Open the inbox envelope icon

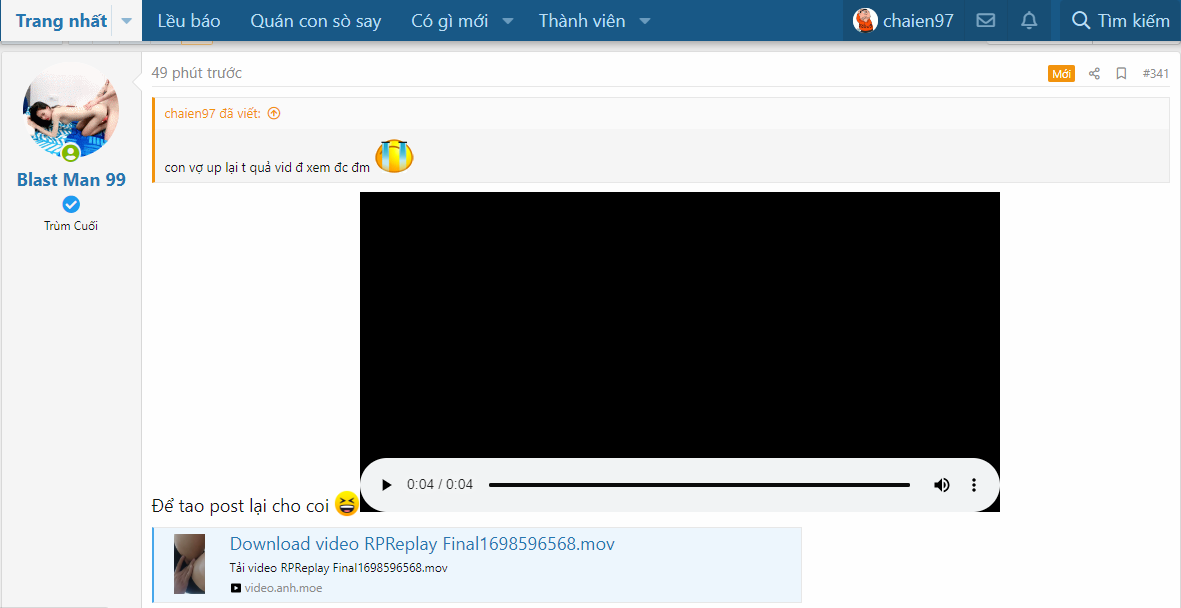[x=985, y=21]
